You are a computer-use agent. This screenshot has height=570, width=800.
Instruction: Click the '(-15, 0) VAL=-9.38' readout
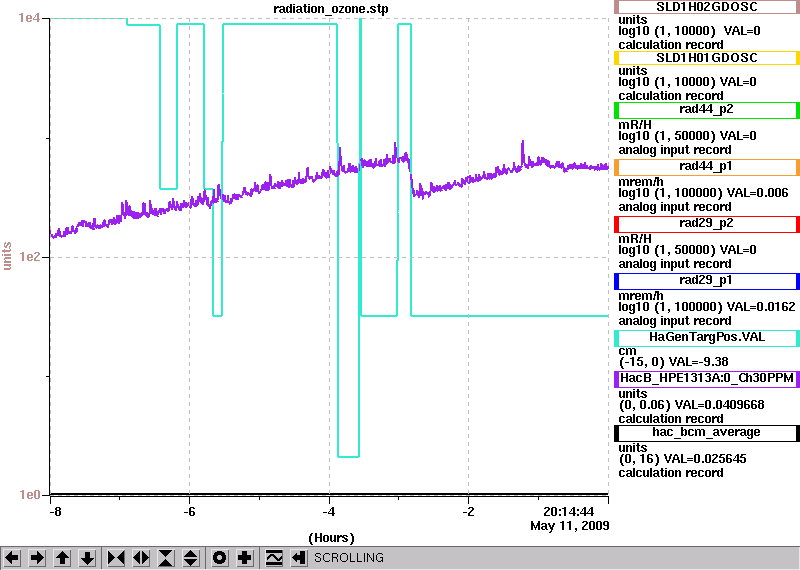click(673, 362)
